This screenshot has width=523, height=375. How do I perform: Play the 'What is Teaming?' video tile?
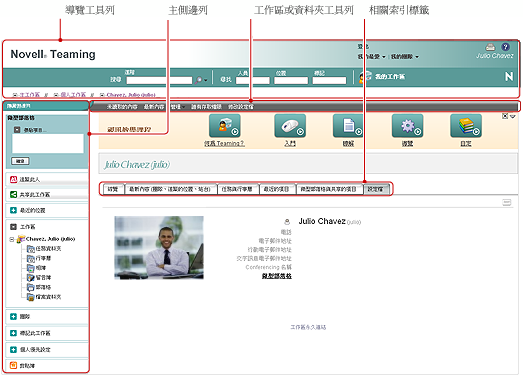(225, 125)
